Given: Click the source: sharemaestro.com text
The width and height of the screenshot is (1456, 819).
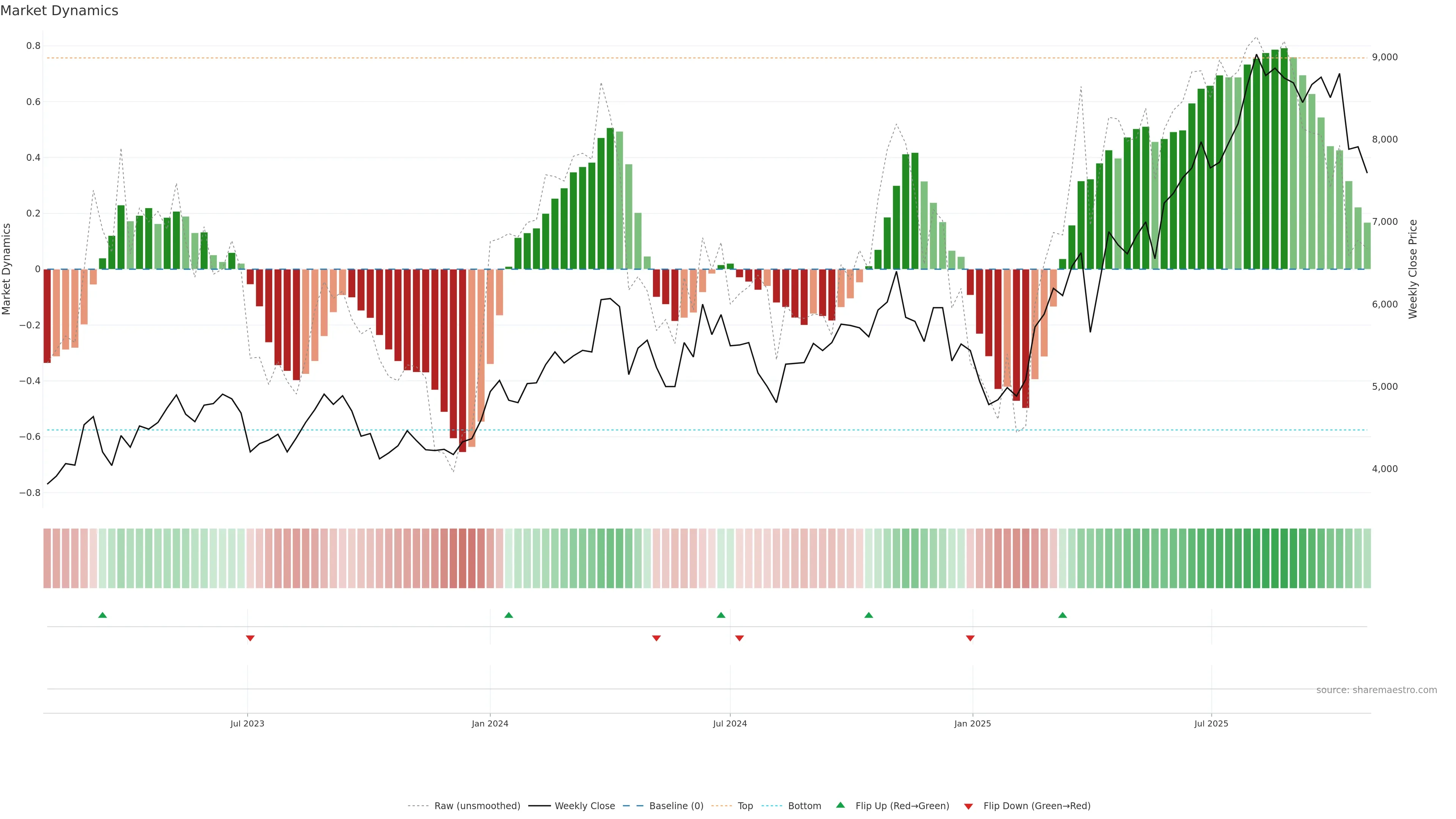Looking at the screenshot, I should tap(1376, 690).
